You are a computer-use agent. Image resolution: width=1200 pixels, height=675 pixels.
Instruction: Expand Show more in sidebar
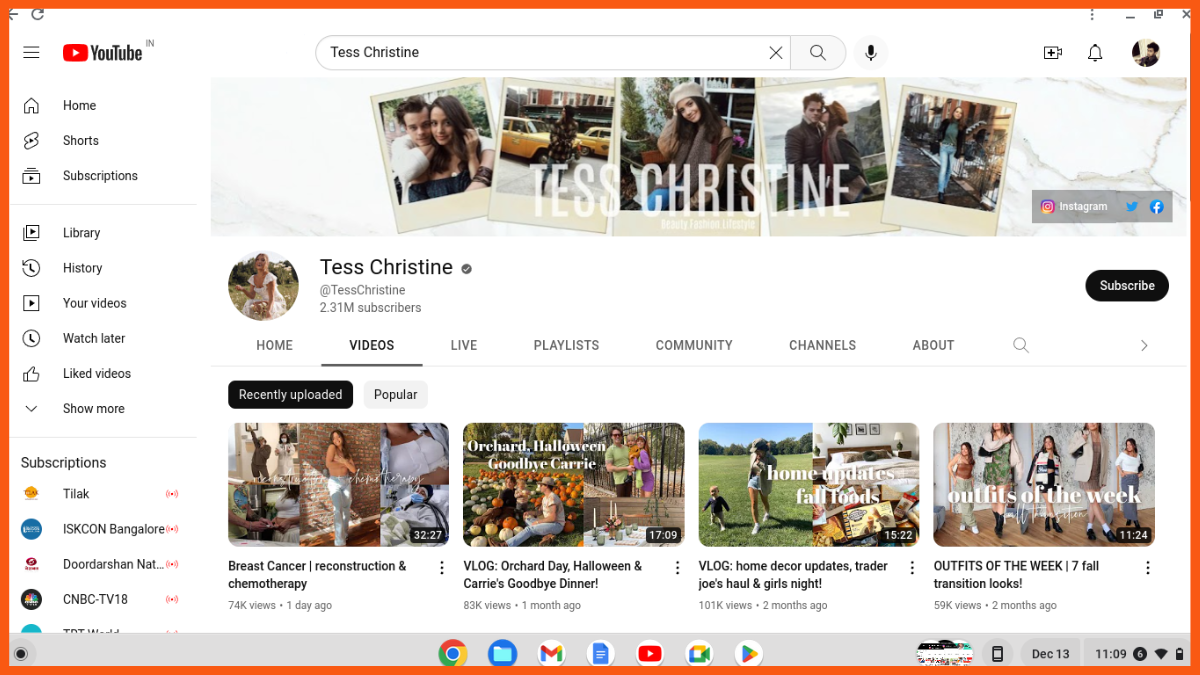point(93,409)
